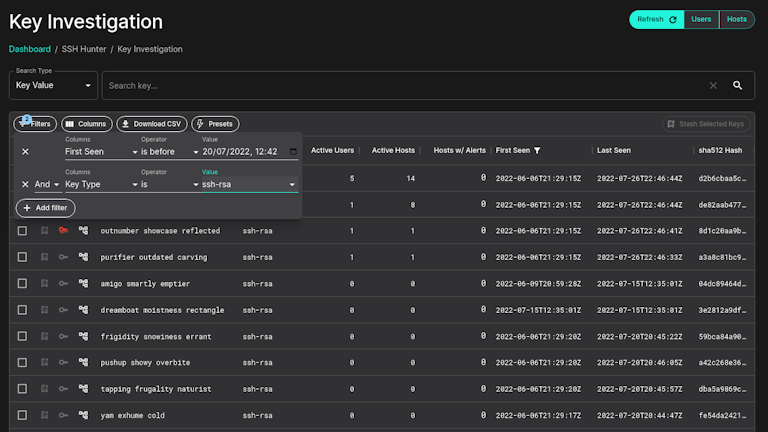Stash the tapping frugality naturist key bookmark icon
The image size is (768, 432).
(x=45, y=388)
